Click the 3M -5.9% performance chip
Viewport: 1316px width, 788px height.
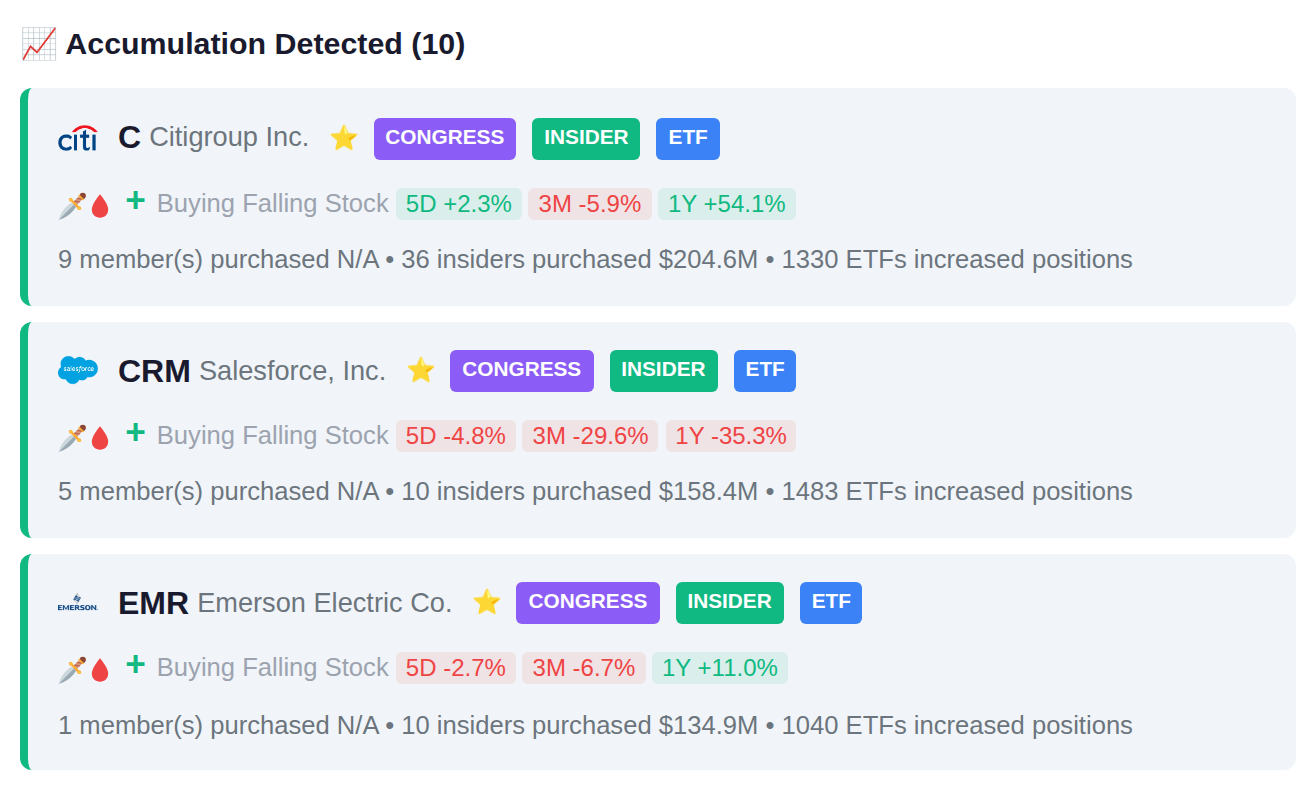pyautogui.click(x=590, y=204)
